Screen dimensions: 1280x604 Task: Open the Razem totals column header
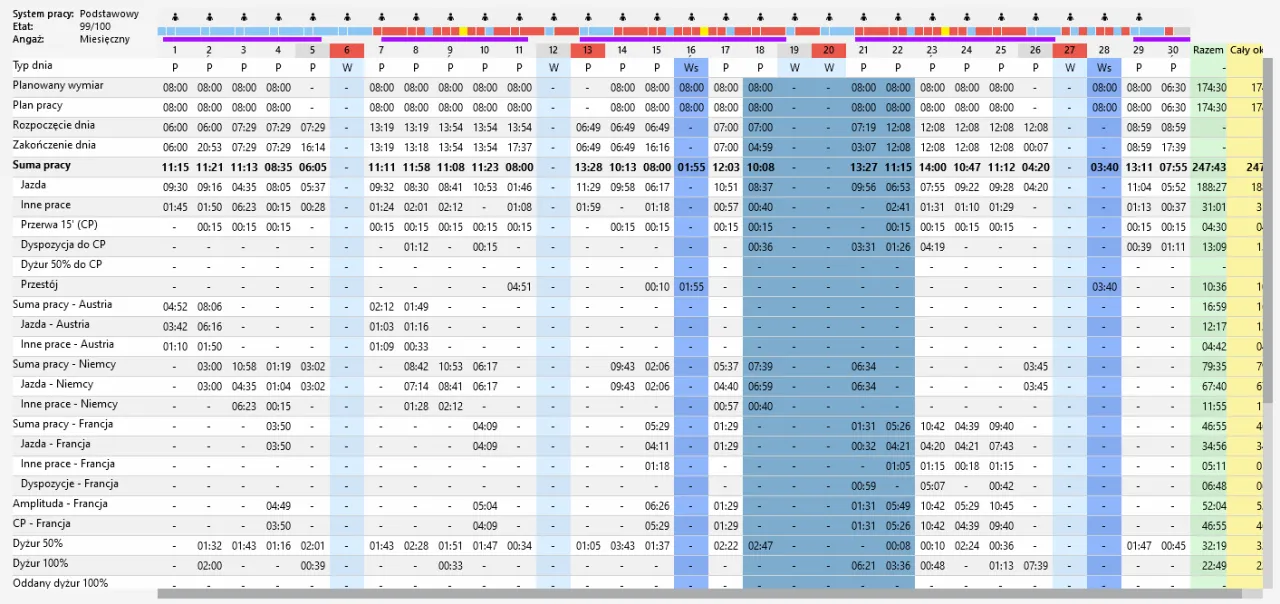(x=1208, y=50)
